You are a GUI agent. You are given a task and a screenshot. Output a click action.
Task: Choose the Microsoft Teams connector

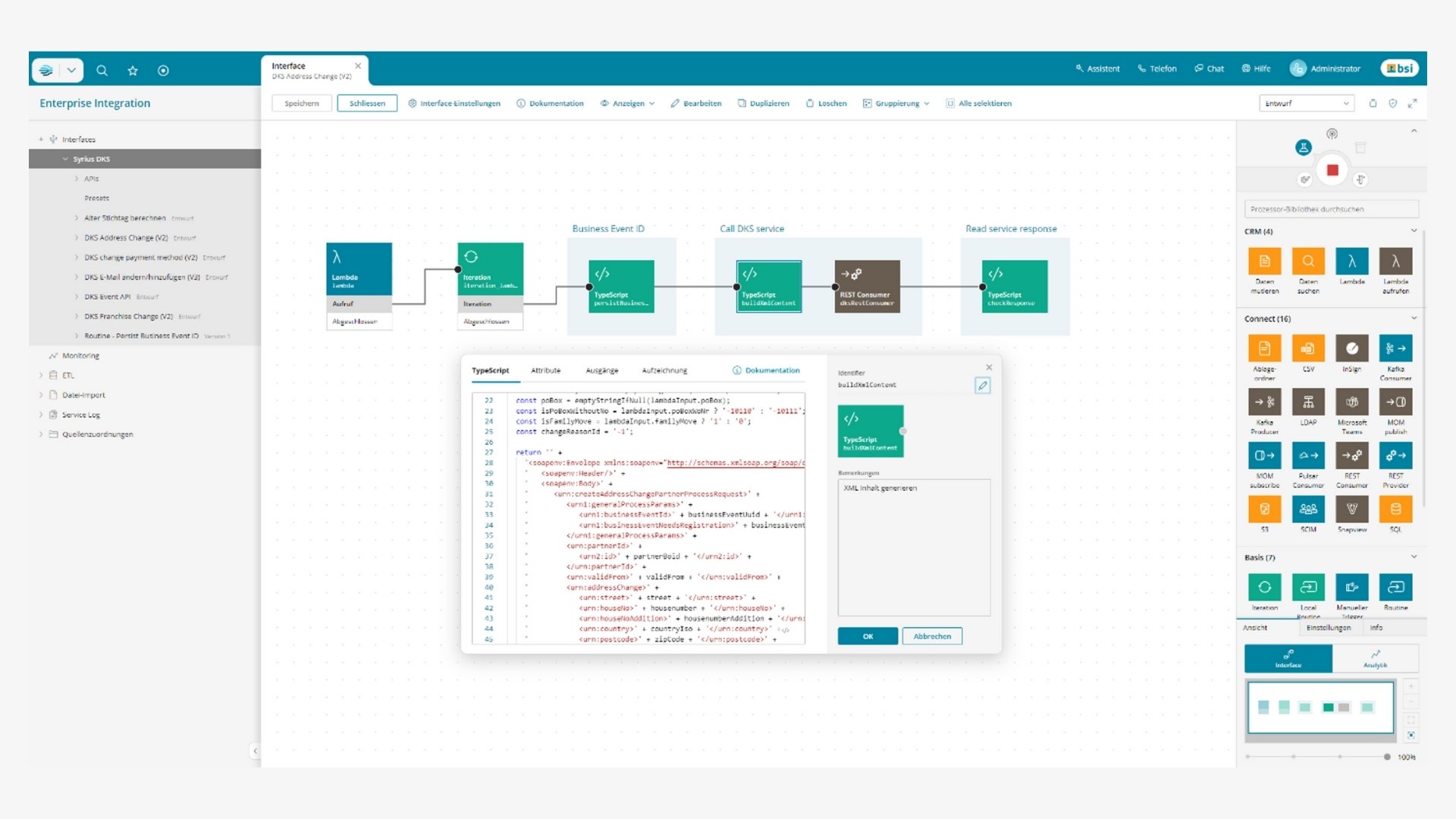(x=1351, y=402)
